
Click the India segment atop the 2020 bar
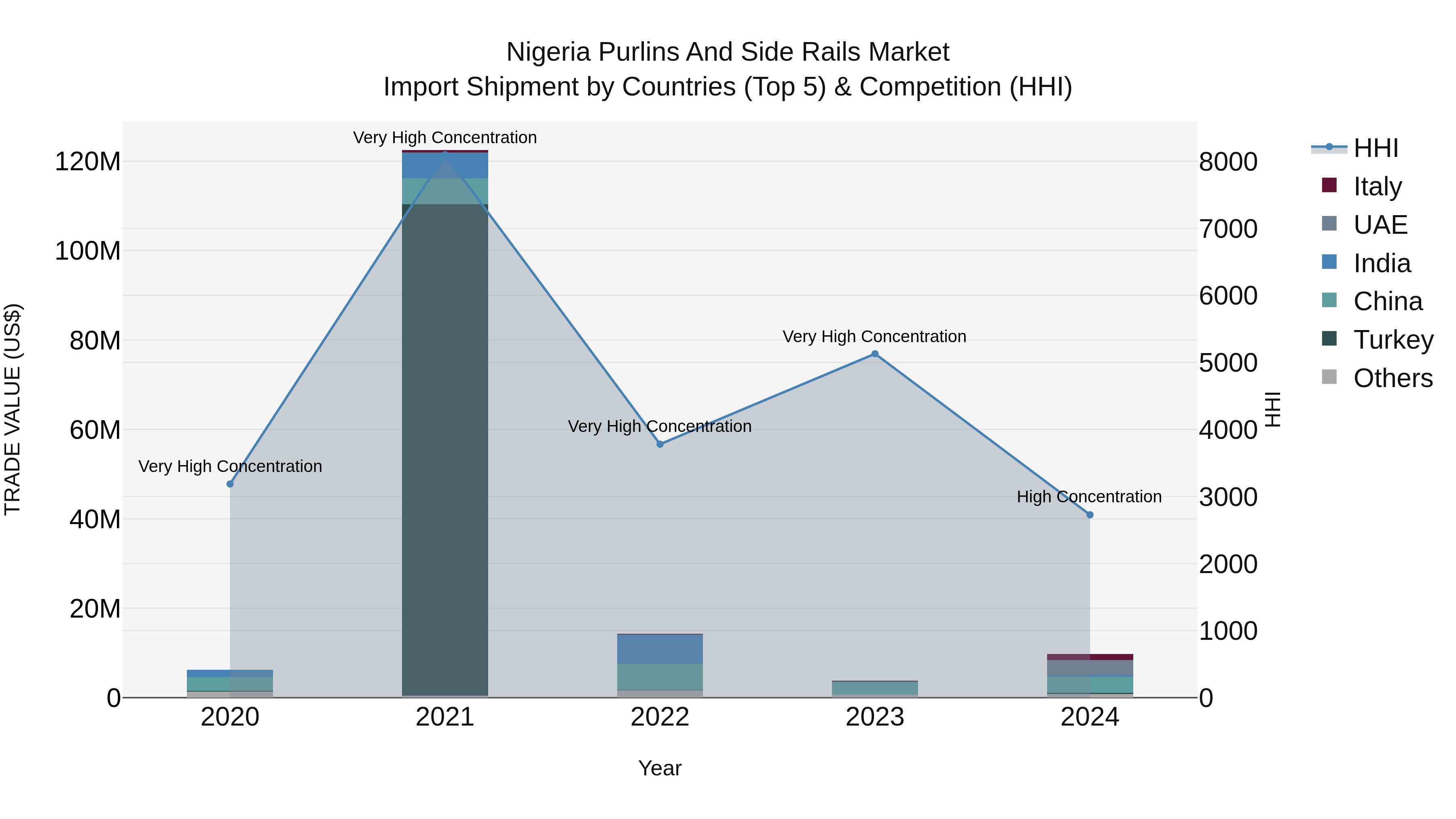tap(230, 673)
